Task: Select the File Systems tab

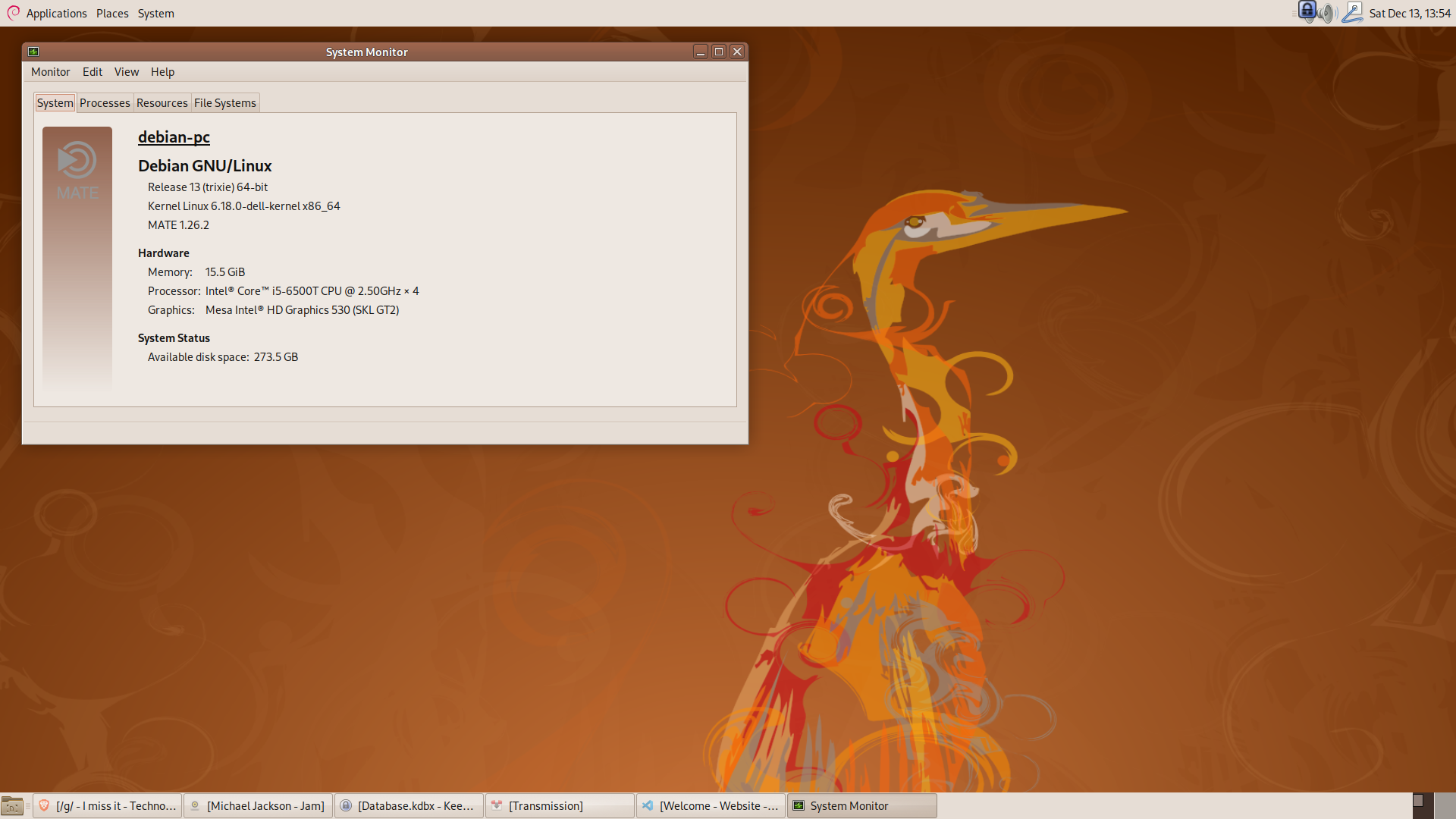Action: [x=224, y=103]
